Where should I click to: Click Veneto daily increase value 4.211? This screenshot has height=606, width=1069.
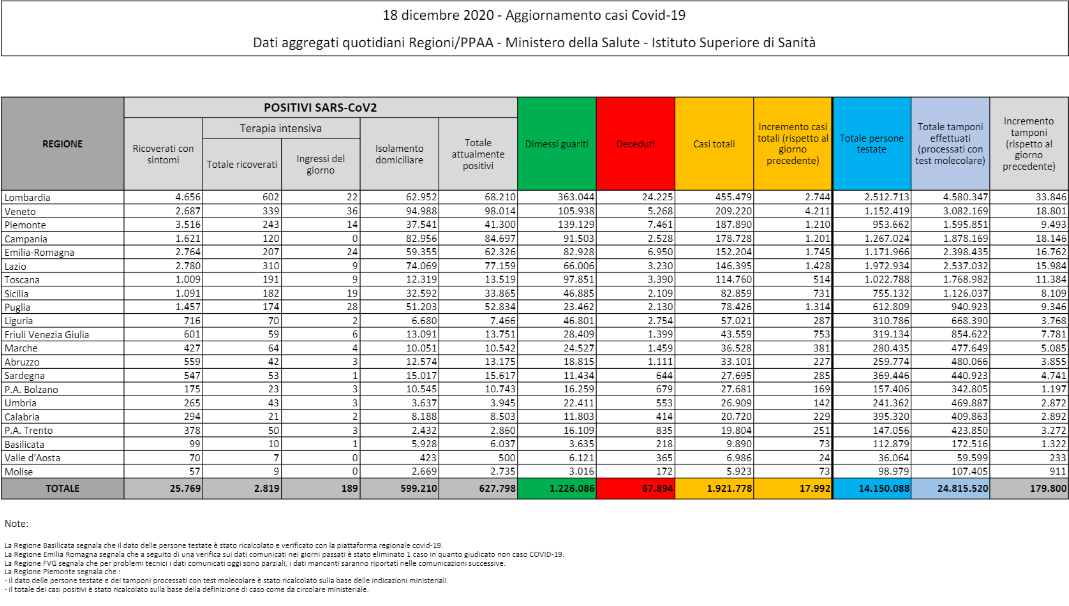tap(817, 211)
